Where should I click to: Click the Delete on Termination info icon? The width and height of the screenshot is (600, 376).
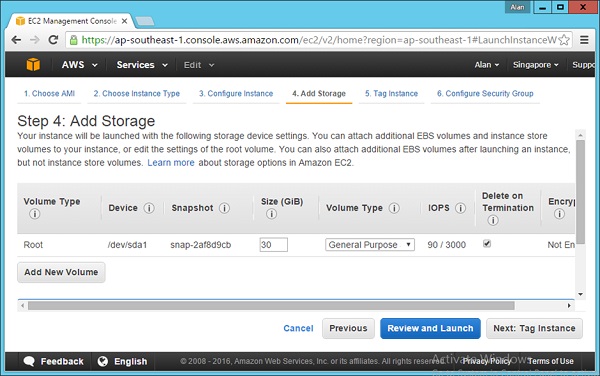click(493, 220)
